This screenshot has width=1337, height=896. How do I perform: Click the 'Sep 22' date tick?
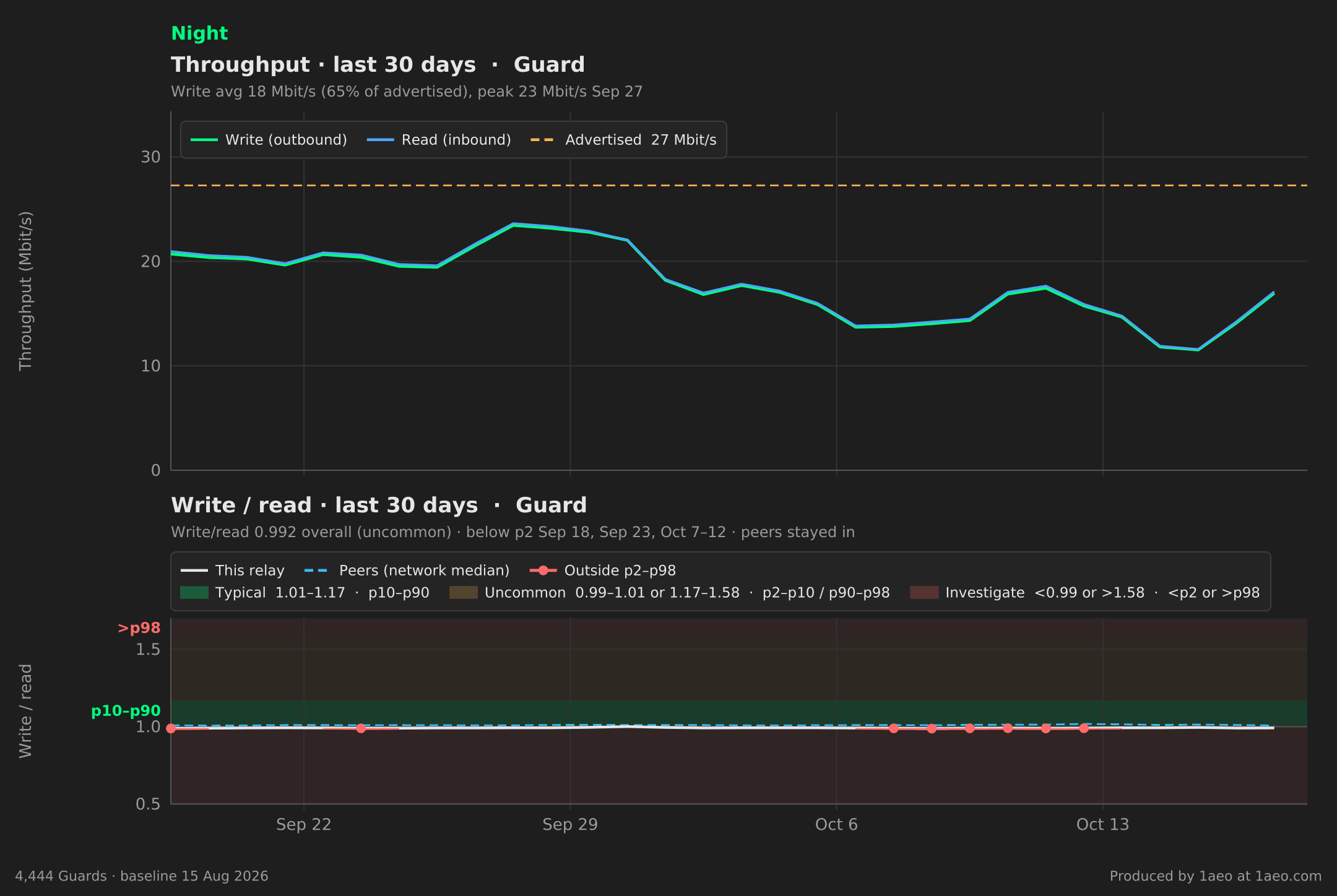coord(304,825)
